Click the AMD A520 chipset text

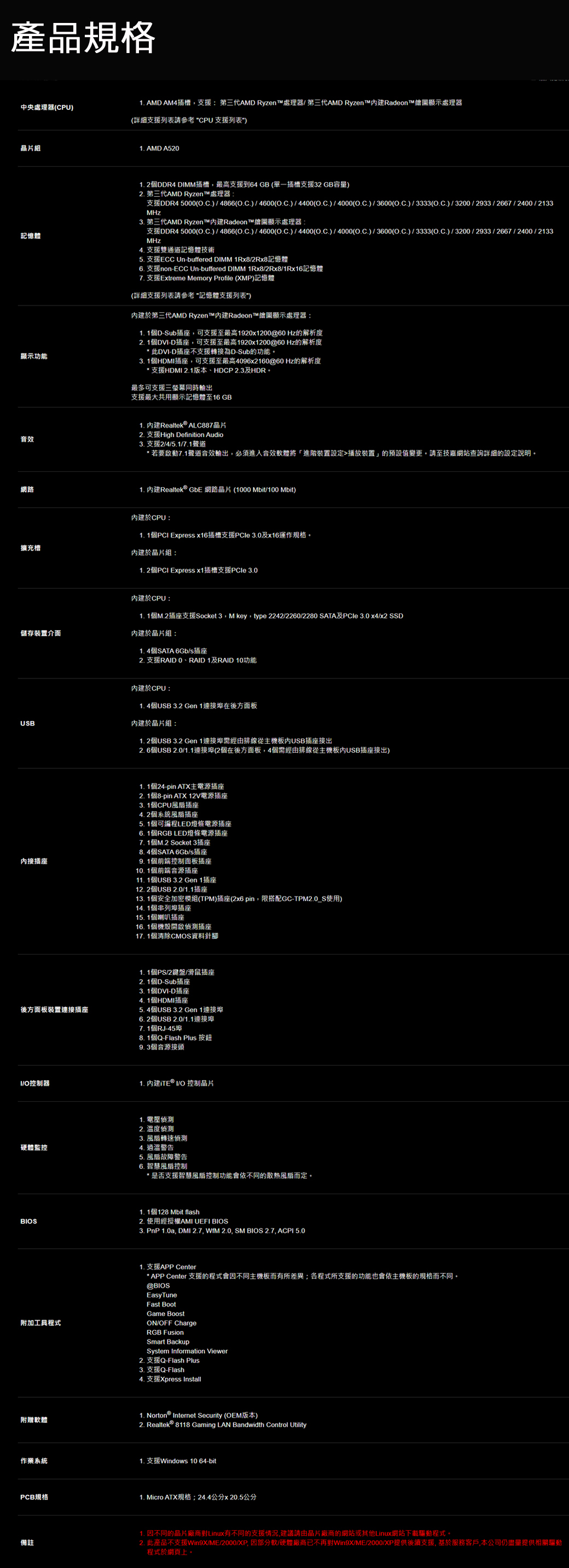click(162, 149)
